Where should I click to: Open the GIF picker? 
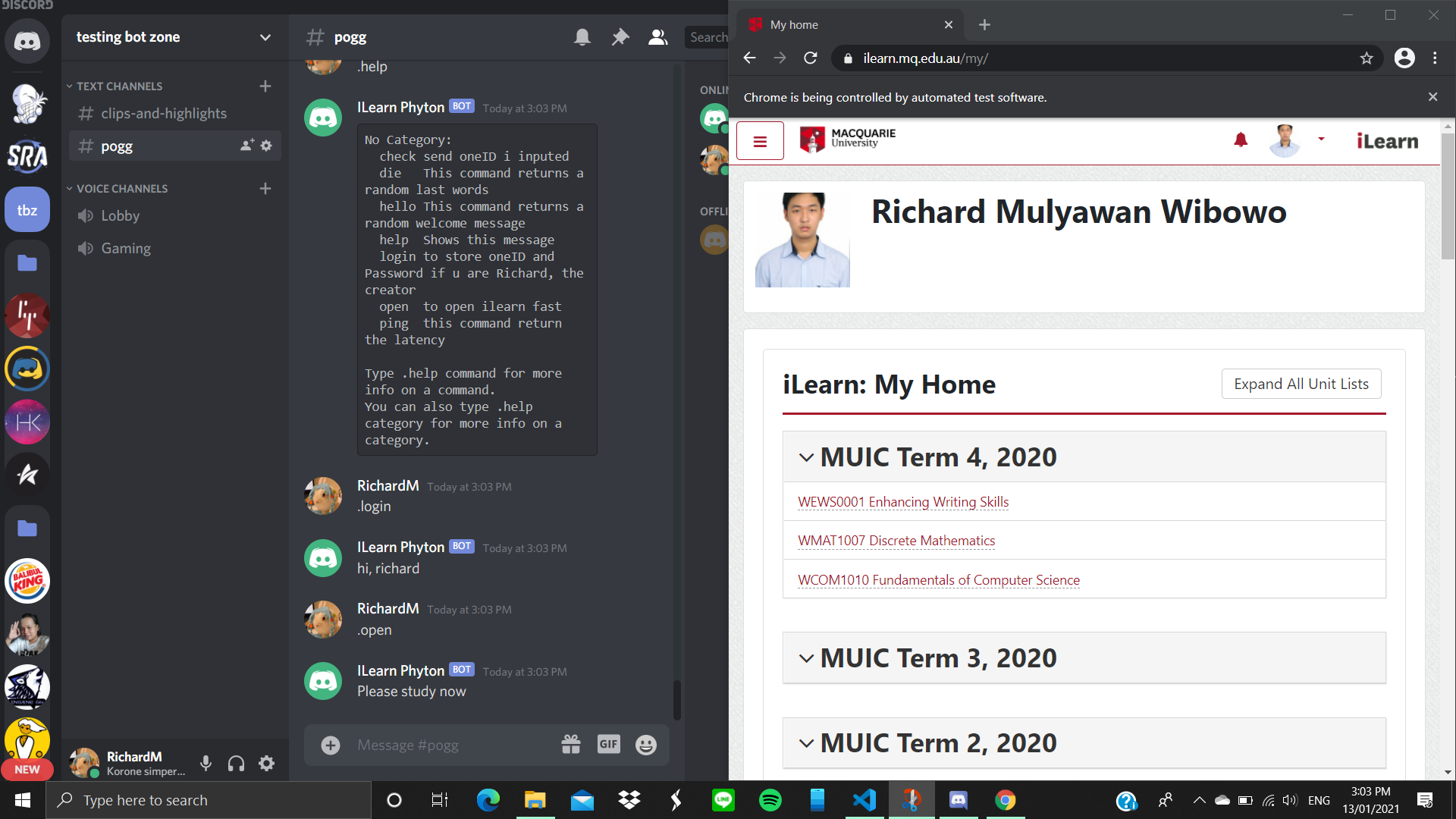pyautogui.click(x=609, y=744)
